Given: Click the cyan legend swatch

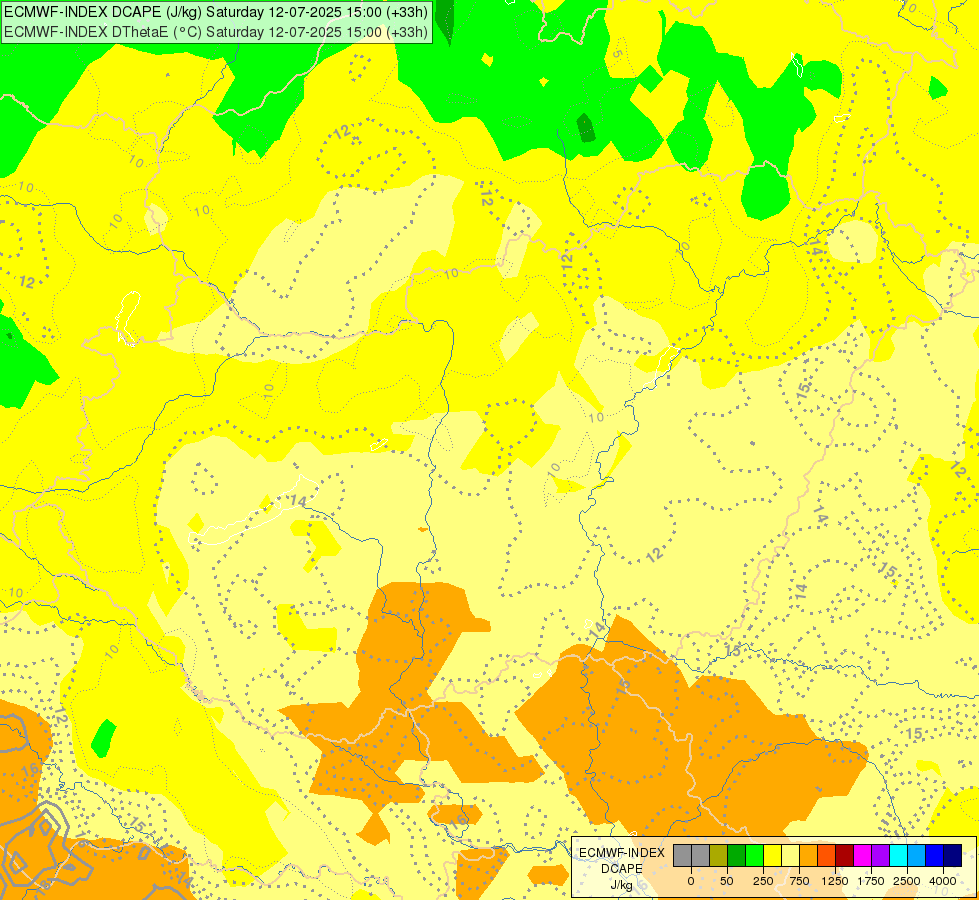Looking at the screenshot, I should pyautogui.click(x=898, y=855).
